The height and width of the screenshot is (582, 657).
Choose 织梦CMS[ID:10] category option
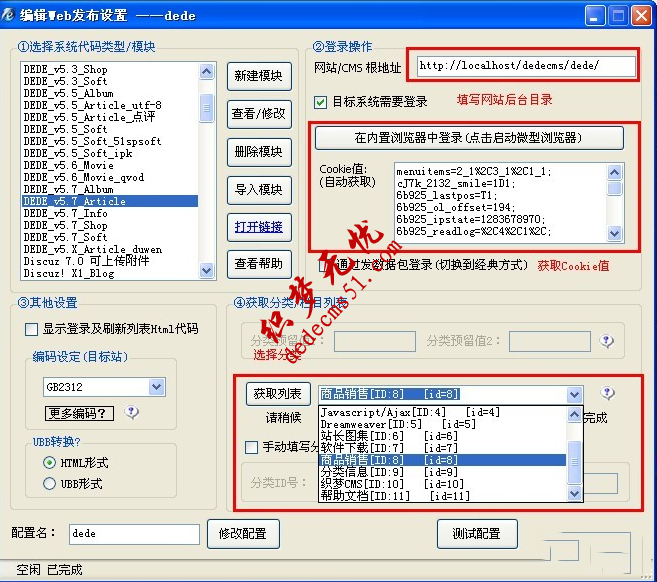tap(443, 484)
